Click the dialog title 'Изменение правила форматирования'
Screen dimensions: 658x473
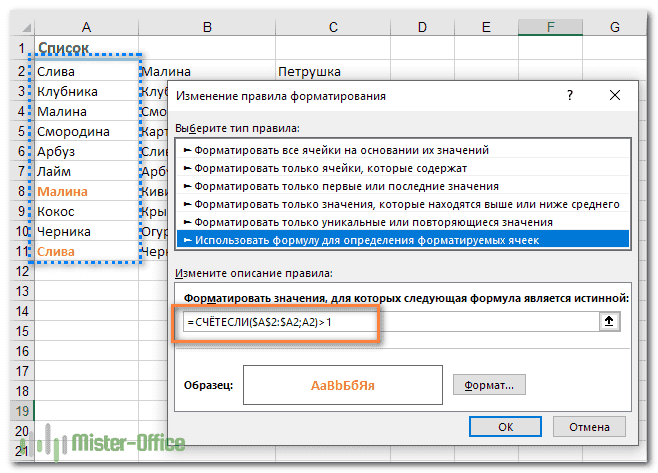[281, 96]
